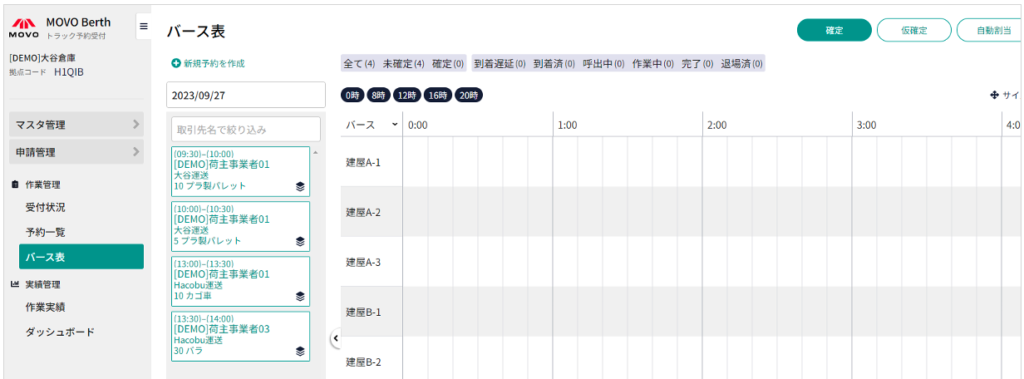Filter by 完了(0) status
The width and height of the screenshot is (1024, 379).
tap(697, 64)
